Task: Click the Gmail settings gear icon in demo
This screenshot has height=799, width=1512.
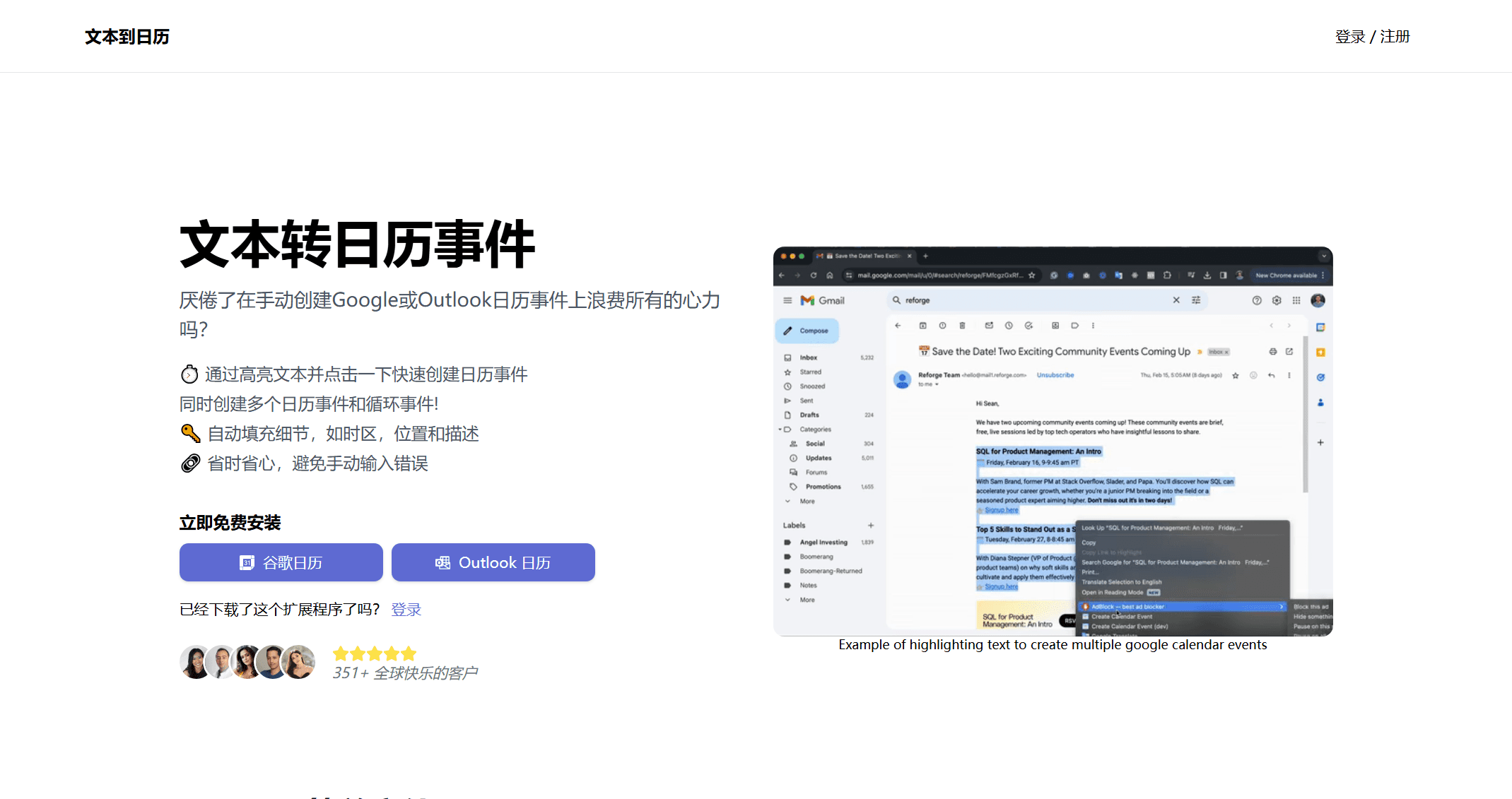Action: 1277,300
